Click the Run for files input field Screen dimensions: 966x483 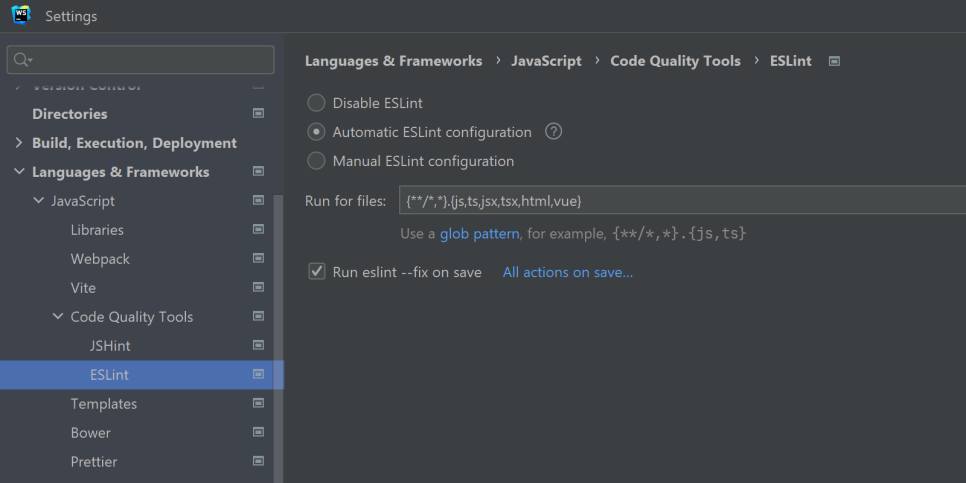682,200
